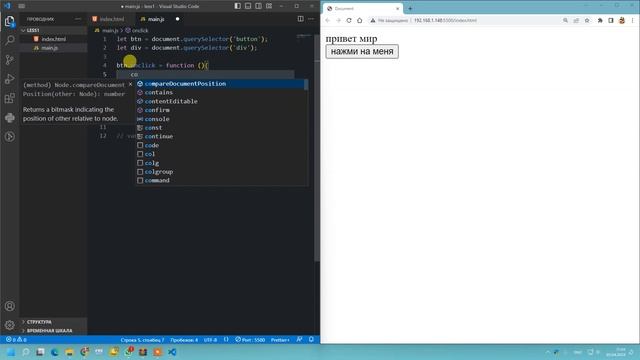Click the browser zoom magnifier icon
This screenshot has height=360, width=640.
tap(565, 20)
